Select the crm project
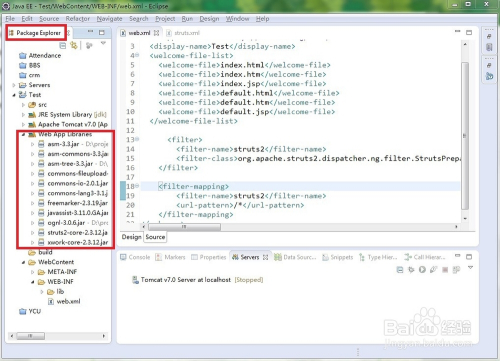This screenshot has height=361, width=500. pos(34,75)
